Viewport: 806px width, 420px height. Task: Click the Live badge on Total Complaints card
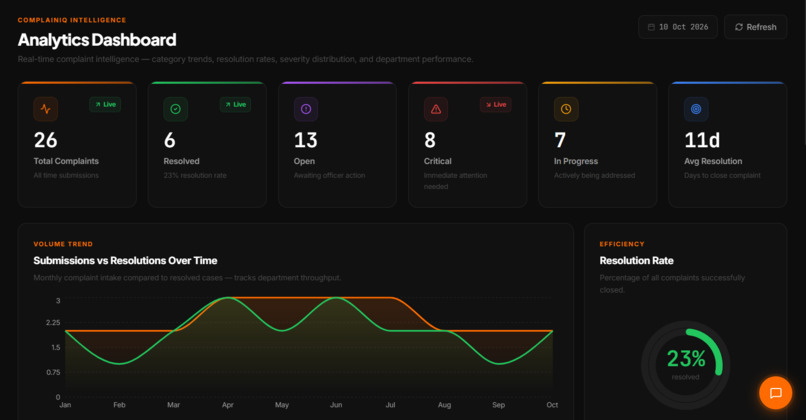point(105,104)
